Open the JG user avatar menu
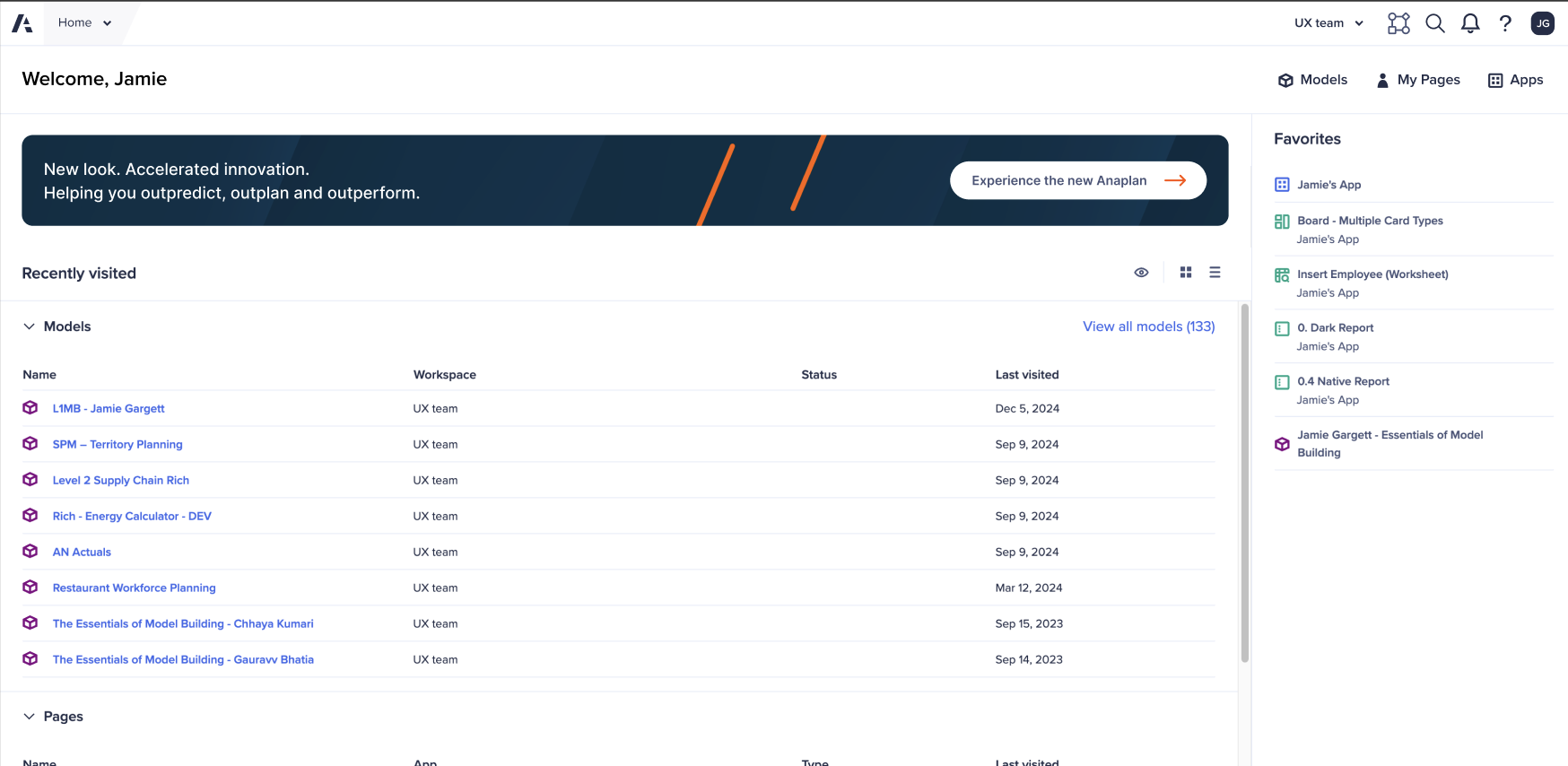 1543,23
